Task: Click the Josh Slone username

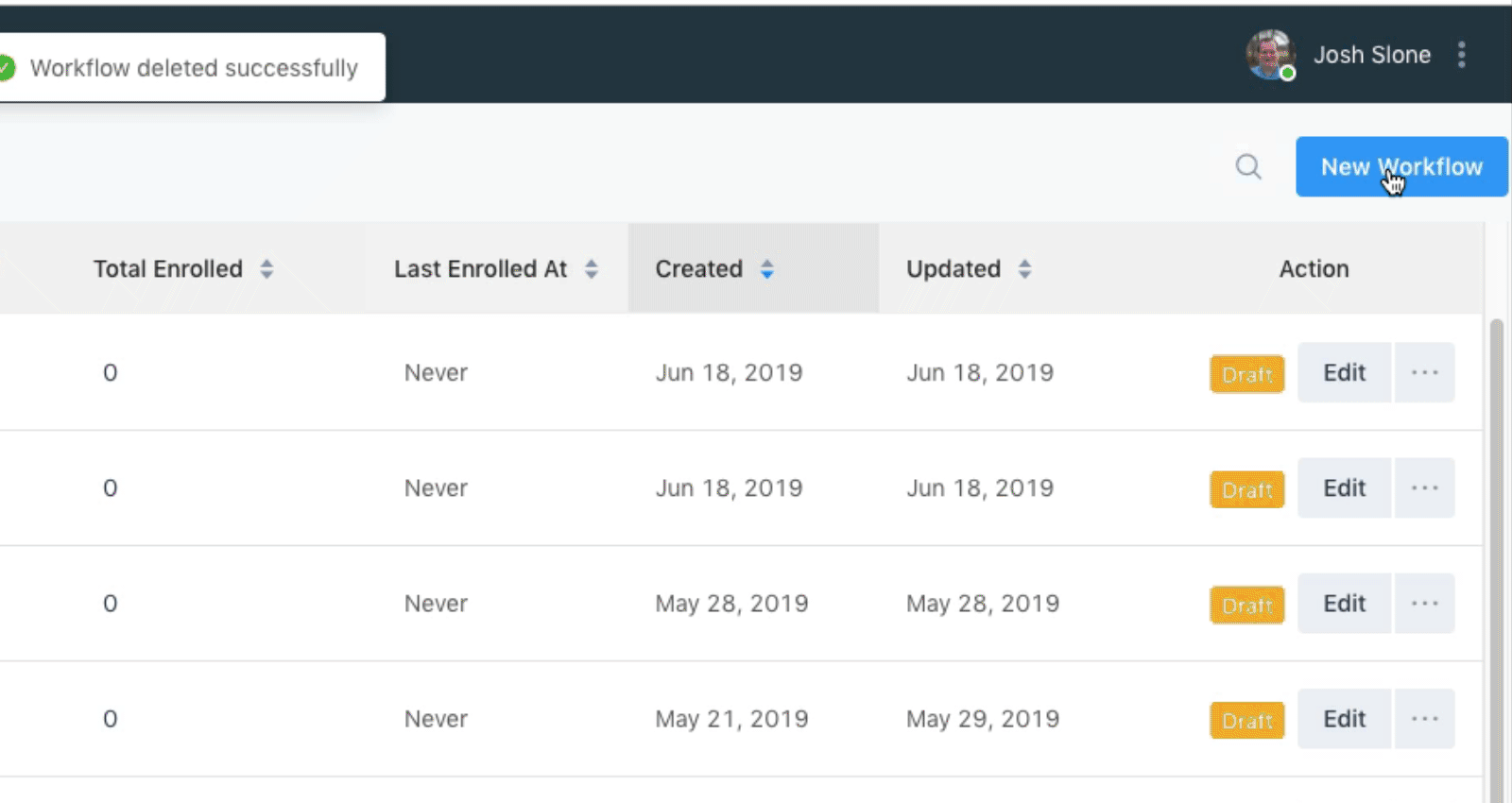Action: 1371,55
